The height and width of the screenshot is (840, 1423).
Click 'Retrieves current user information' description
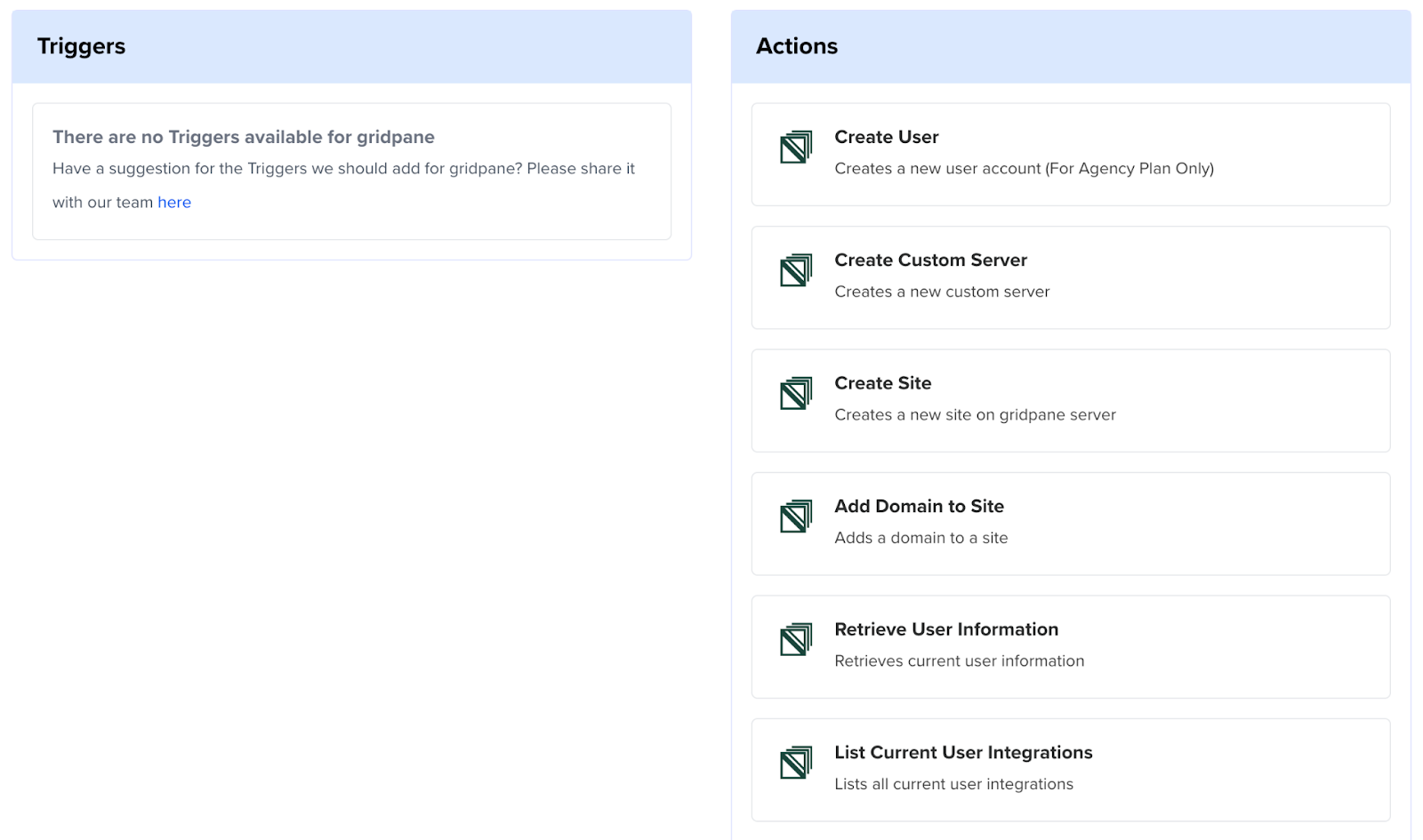(x=959, y=661)
